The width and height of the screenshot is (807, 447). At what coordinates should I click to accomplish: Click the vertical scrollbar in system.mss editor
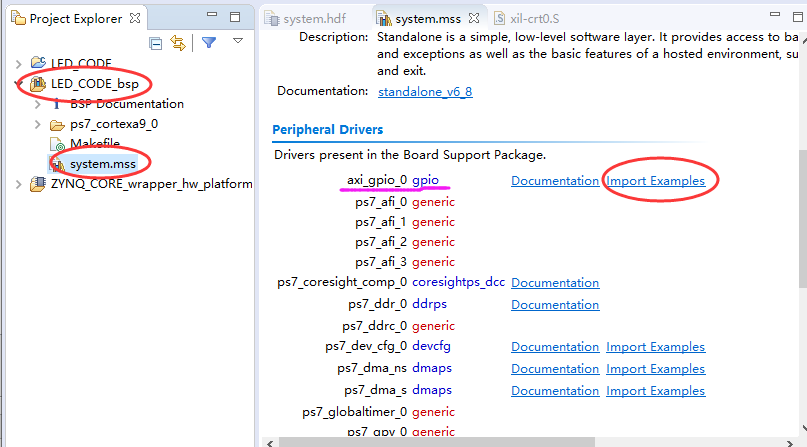tap(802, 219)
